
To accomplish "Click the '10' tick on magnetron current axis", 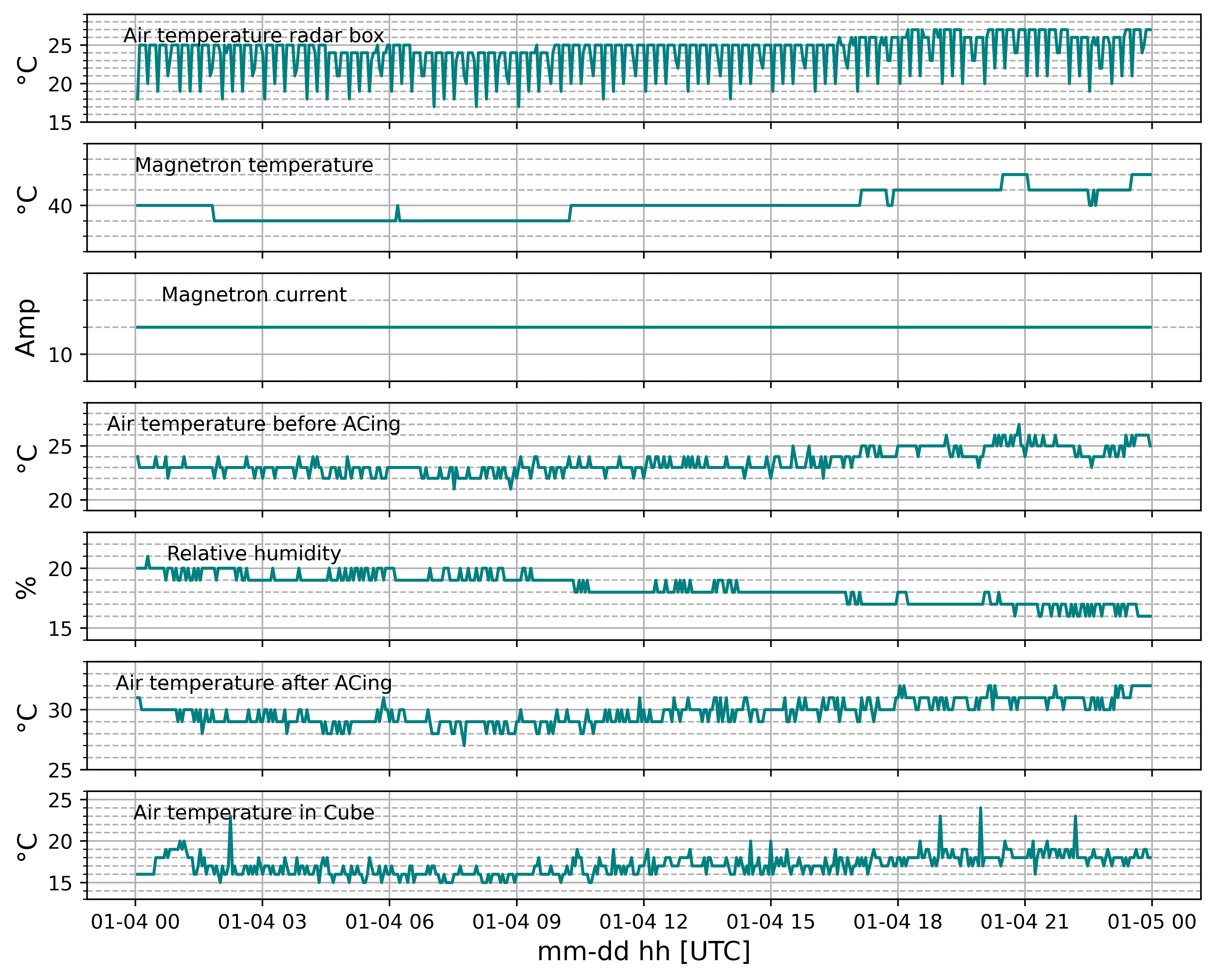I will 60,355.
